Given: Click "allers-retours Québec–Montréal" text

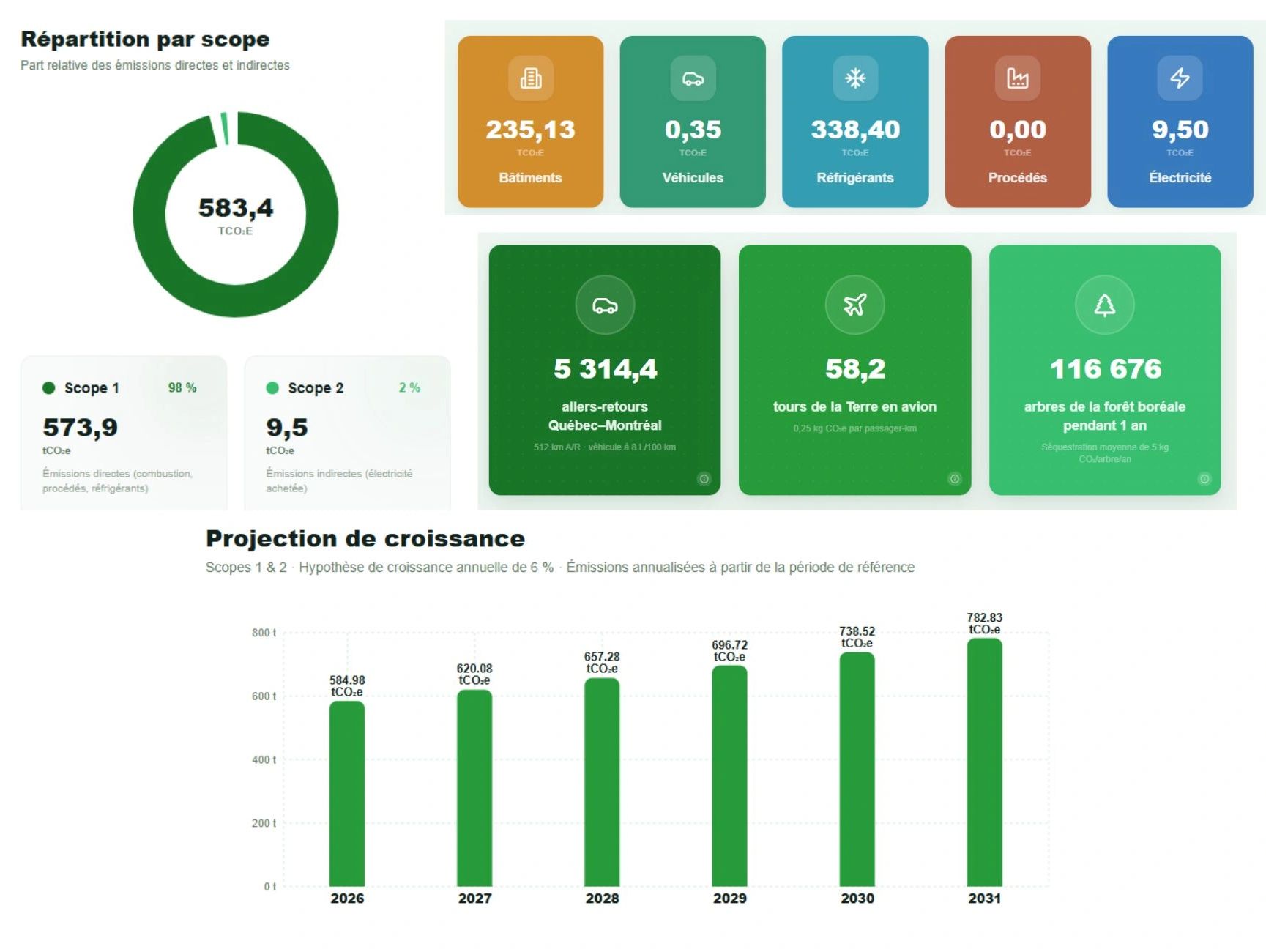Looking at the screenshot, I should [605, 416].
